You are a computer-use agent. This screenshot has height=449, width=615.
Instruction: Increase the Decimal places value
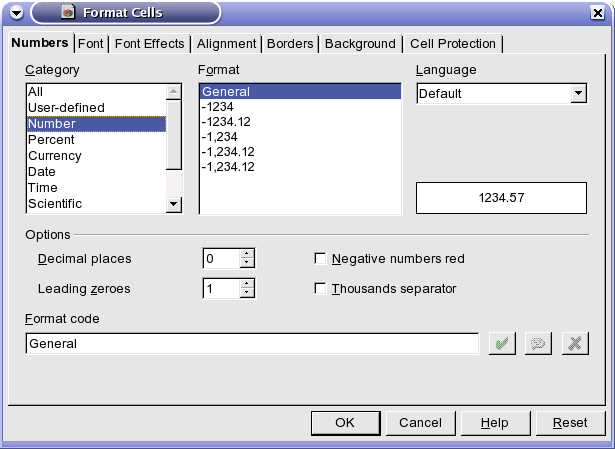click(x=247, y=254)
